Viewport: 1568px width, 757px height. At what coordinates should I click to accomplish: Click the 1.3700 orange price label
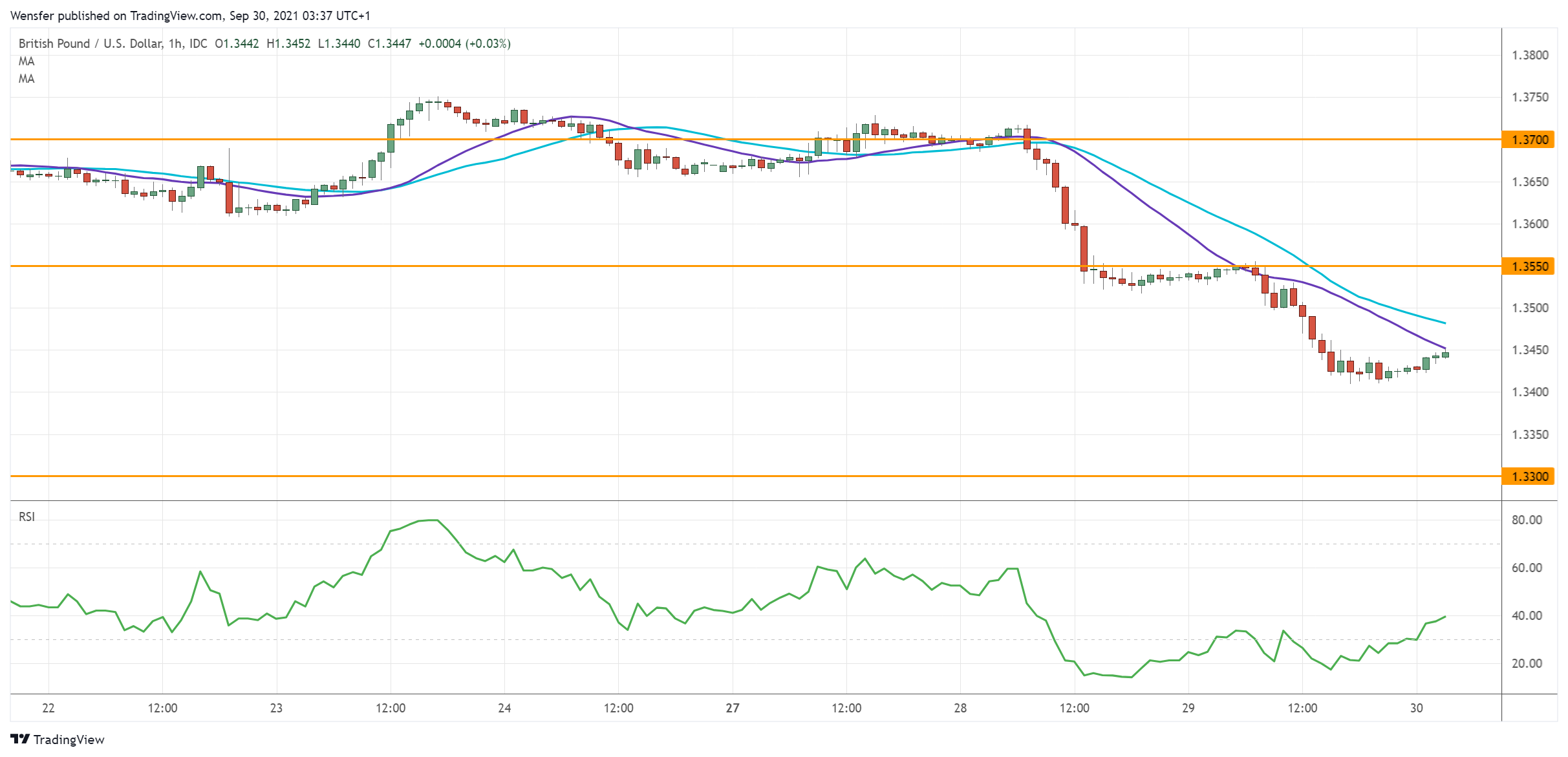click(x=1529, y=140)
